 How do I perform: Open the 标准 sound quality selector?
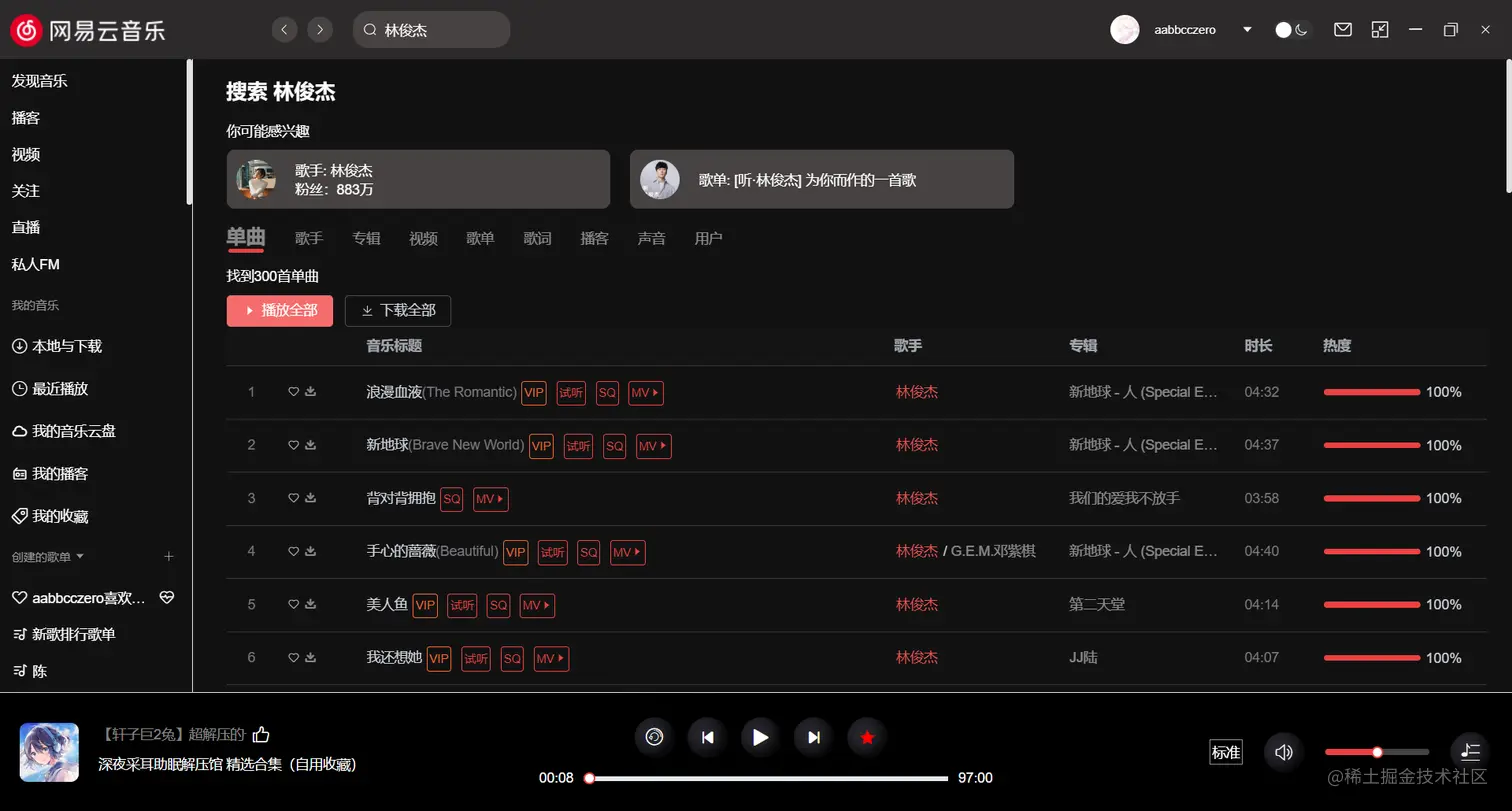[x=1226, y=753]
